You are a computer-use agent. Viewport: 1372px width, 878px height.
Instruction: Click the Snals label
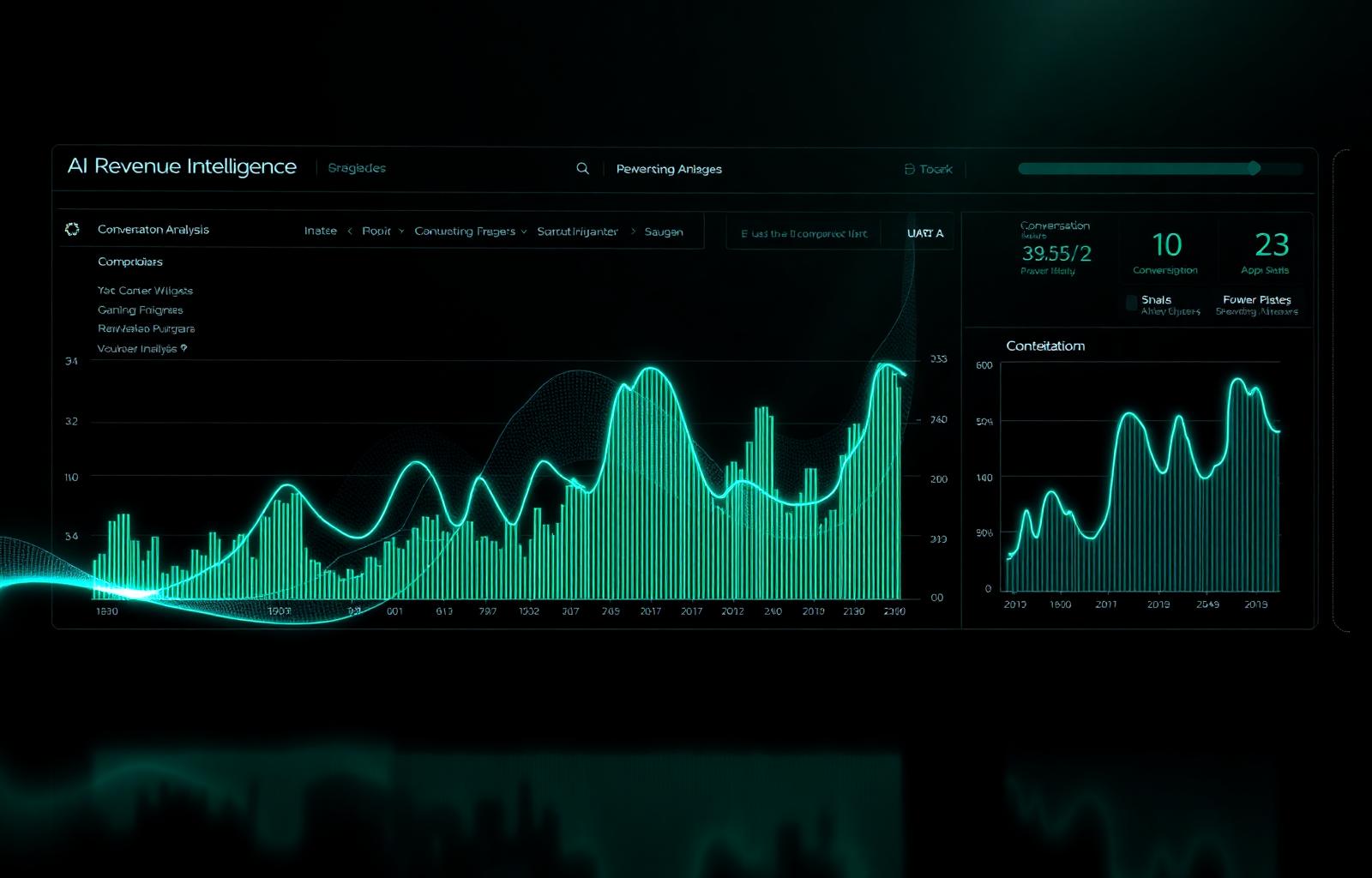1156,299
